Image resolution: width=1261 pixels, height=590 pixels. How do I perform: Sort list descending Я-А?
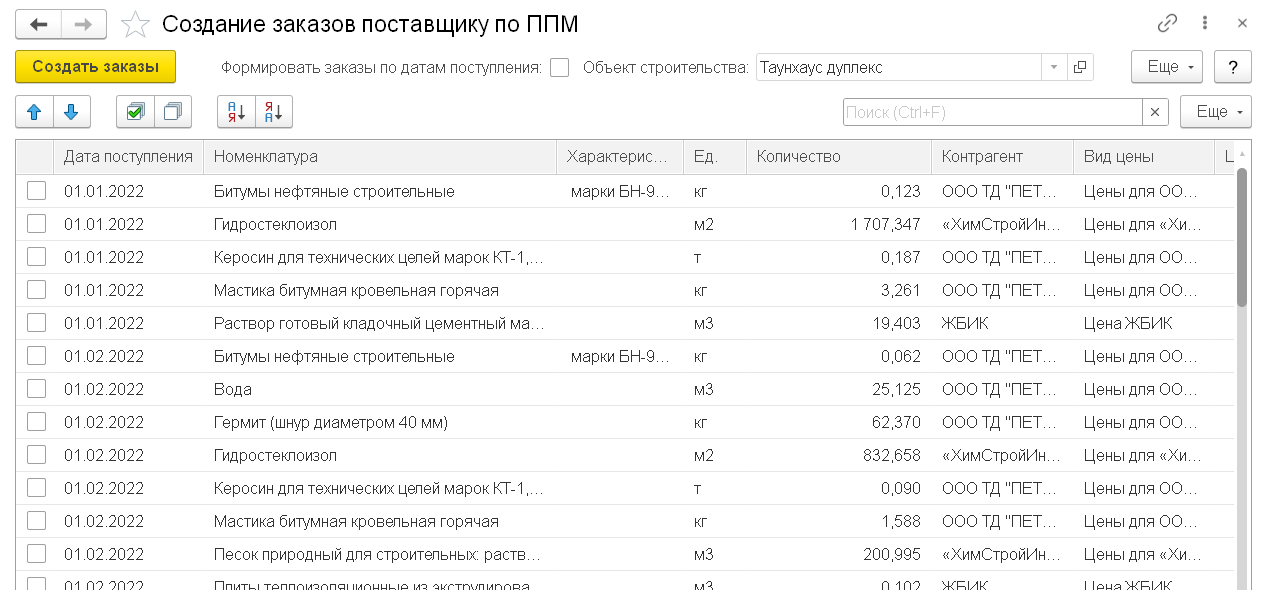[274, 112]
